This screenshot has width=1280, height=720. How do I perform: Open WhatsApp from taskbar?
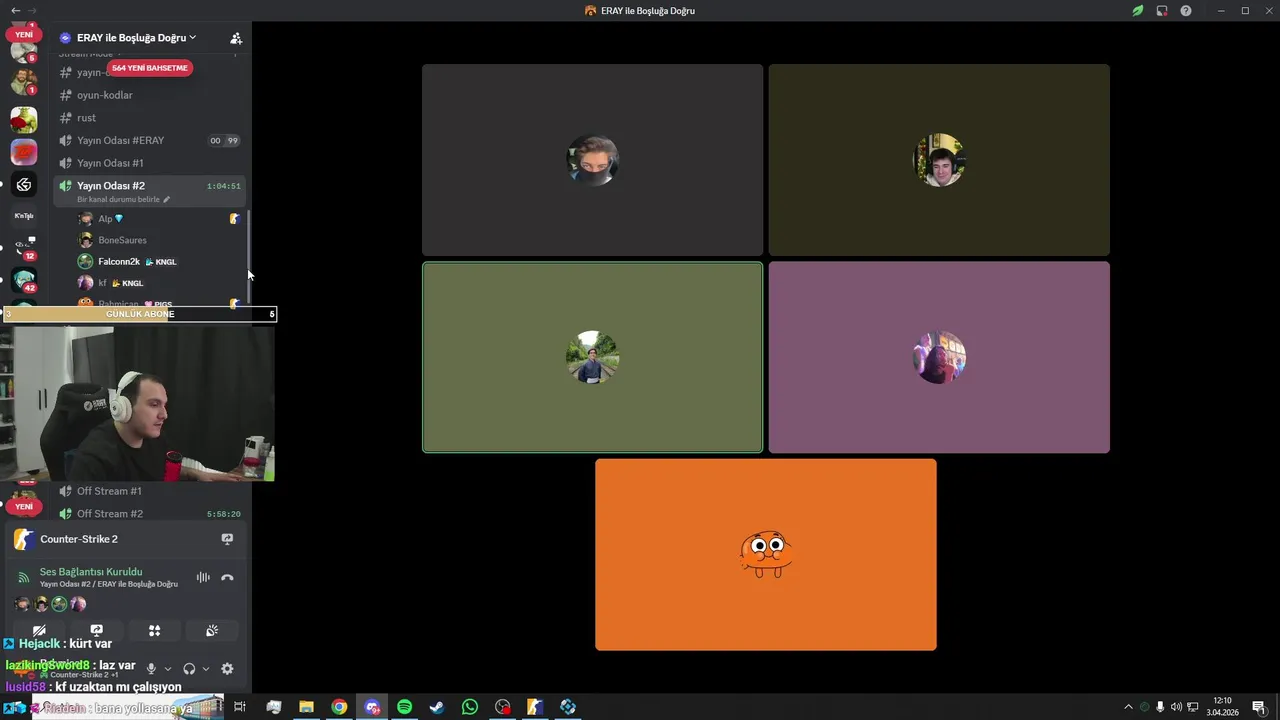tap(470, 707)
